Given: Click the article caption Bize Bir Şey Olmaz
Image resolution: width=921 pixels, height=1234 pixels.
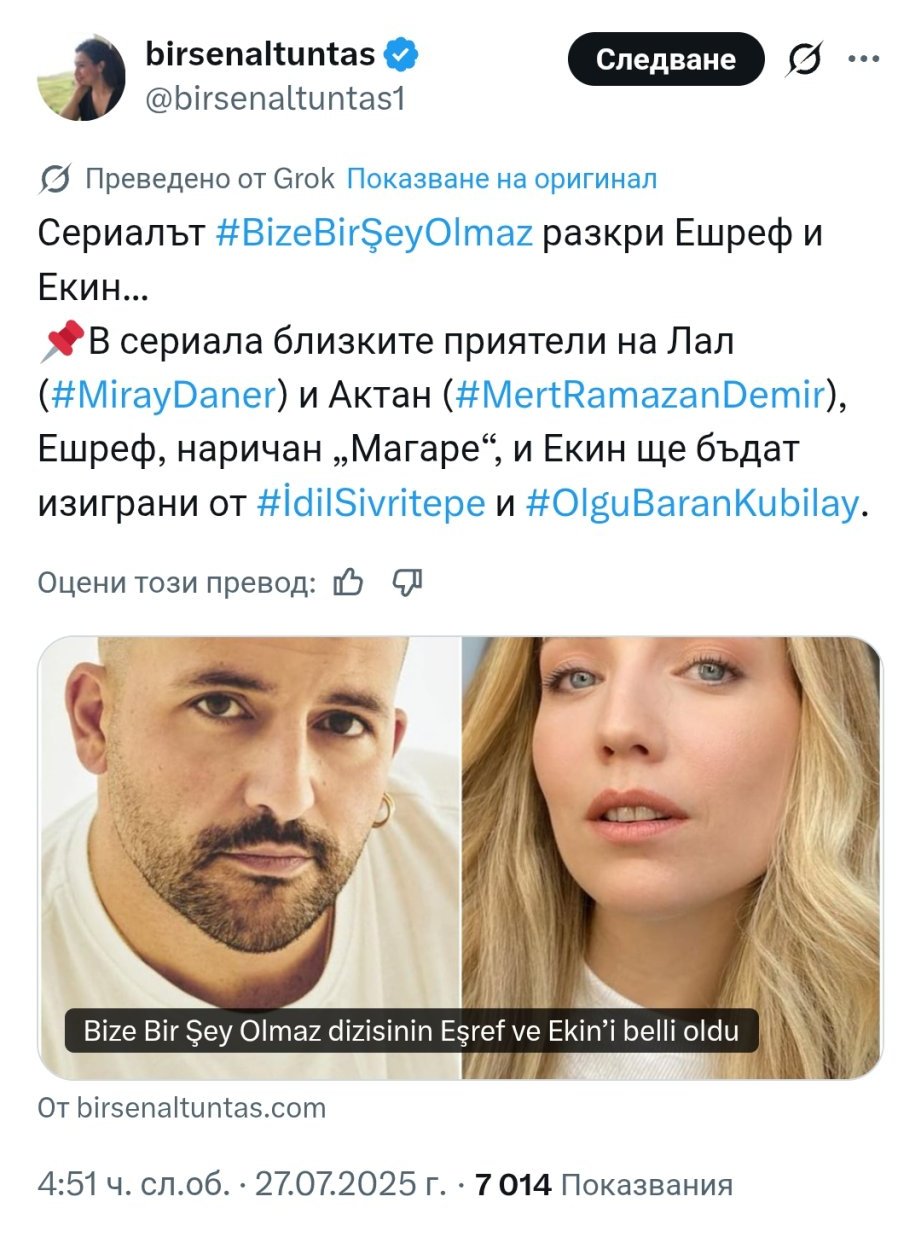Looking at the screenshot, I should 411,1030.
